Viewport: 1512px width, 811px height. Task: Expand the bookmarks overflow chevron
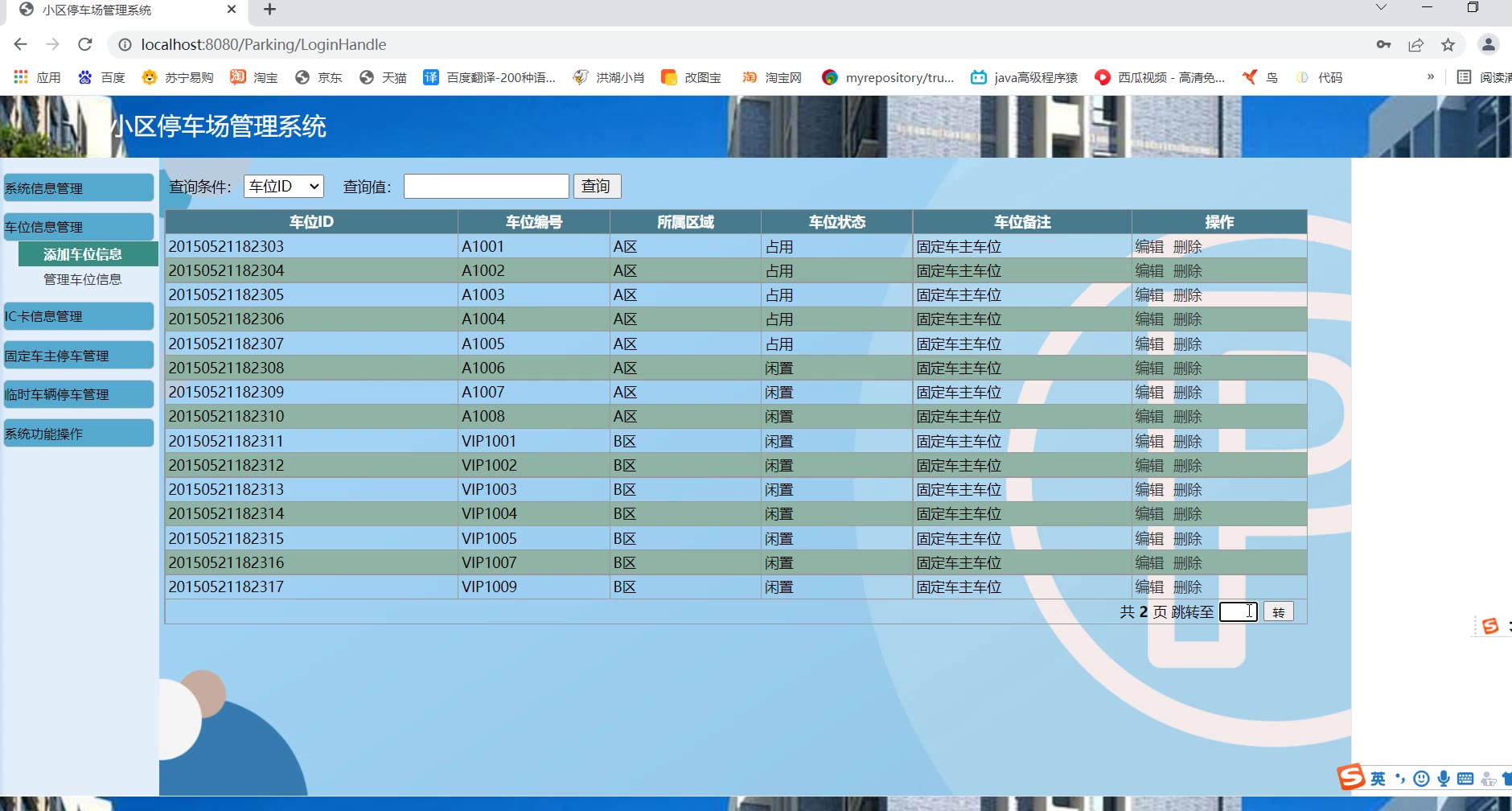click(x=1430, y=77)
